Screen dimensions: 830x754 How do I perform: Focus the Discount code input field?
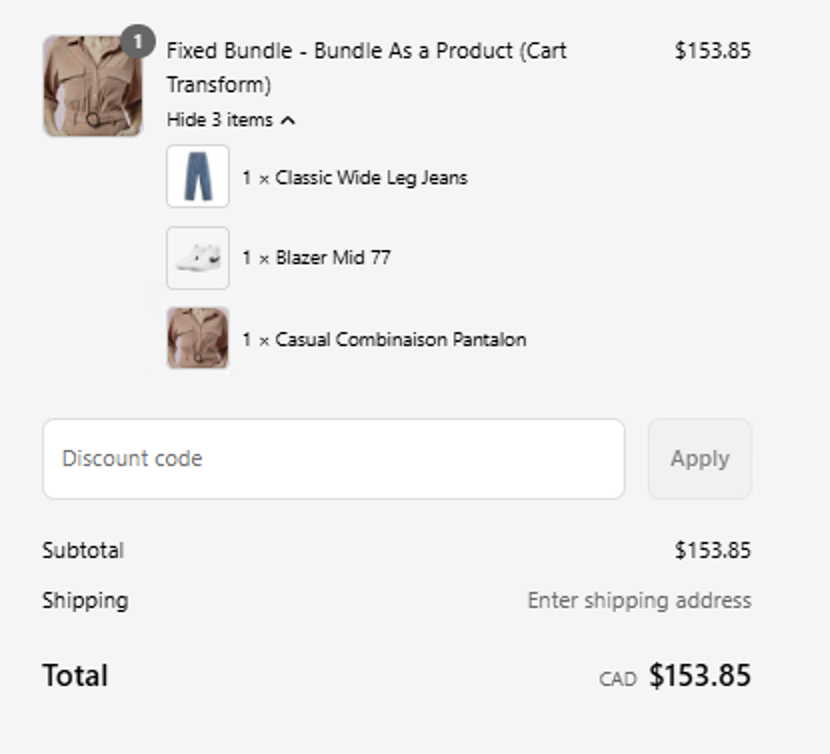[x=333, y=459]
